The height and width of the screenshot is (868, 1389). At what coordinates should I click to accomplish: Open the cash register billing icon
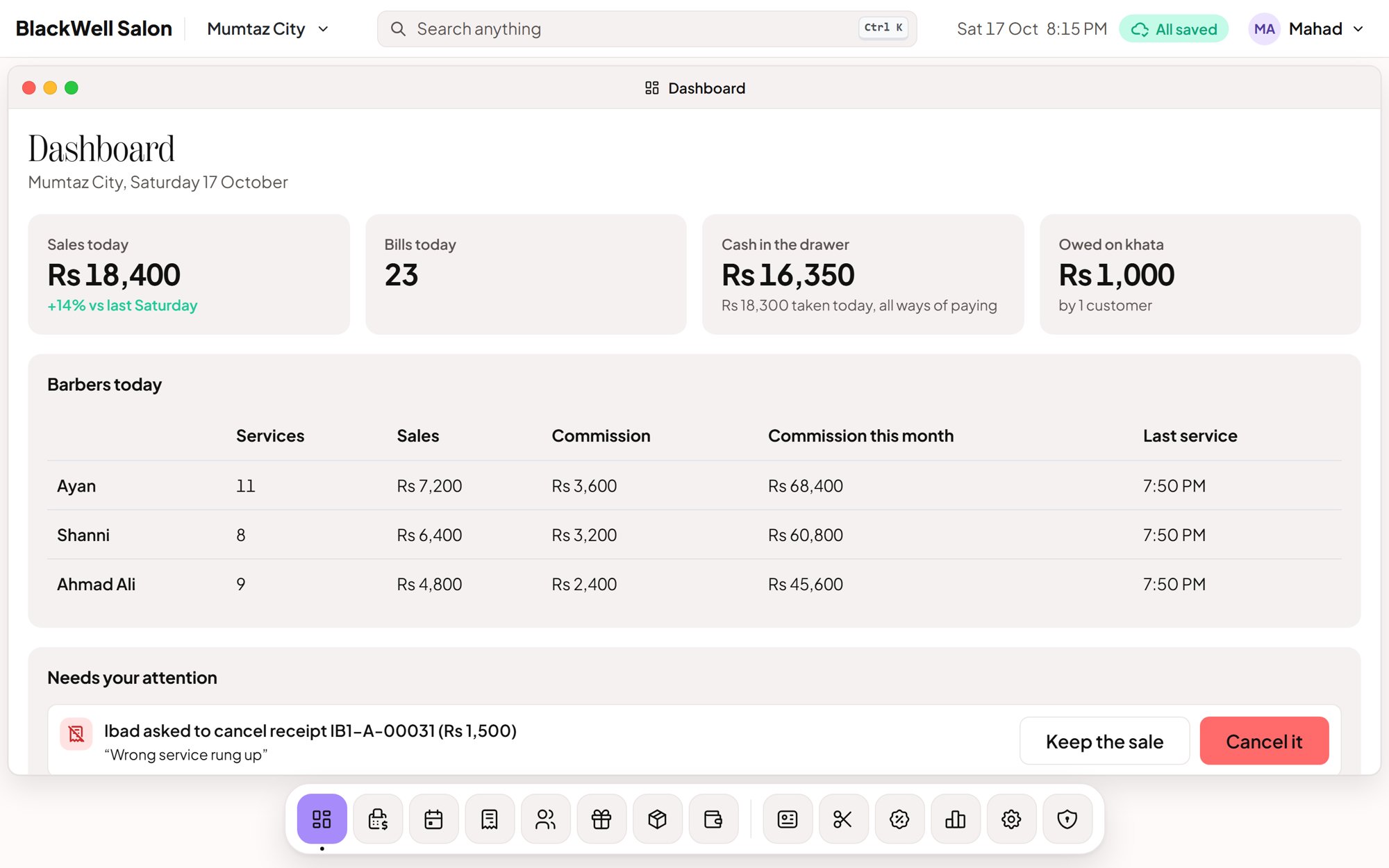tap(378, 819)
